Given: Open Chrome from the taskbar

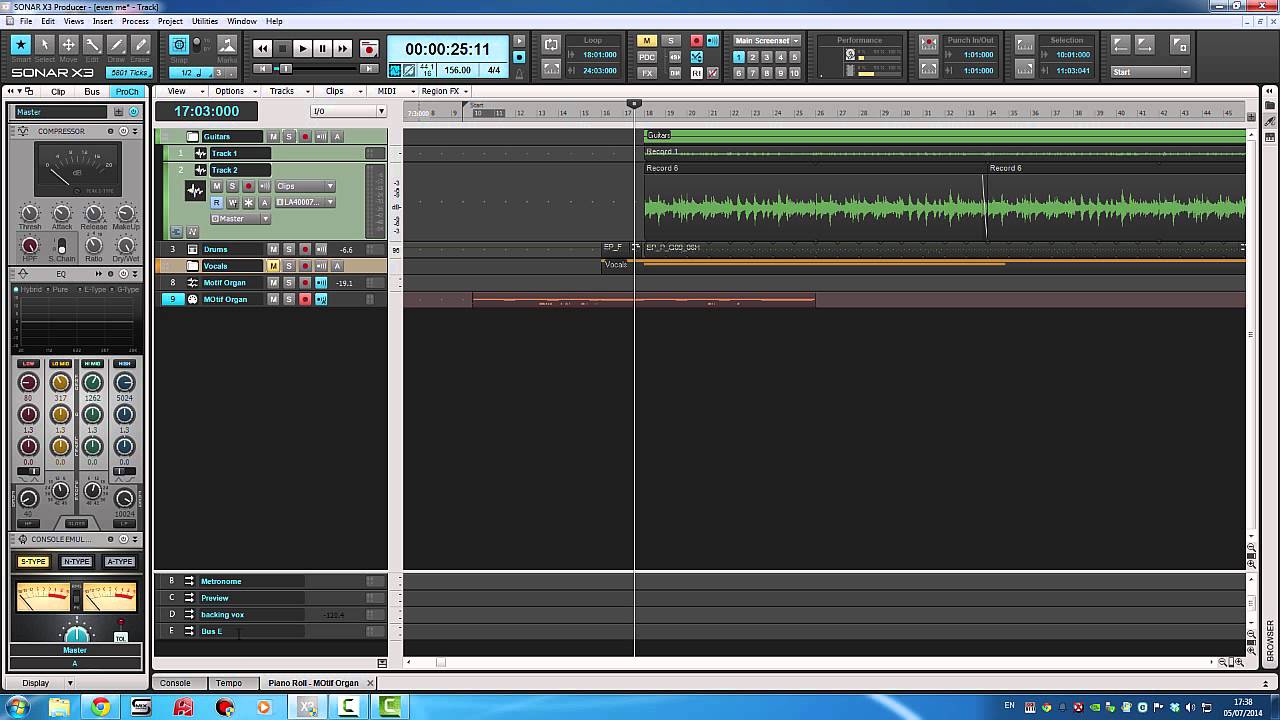Looking at the screenshot, I should [100, 707].
